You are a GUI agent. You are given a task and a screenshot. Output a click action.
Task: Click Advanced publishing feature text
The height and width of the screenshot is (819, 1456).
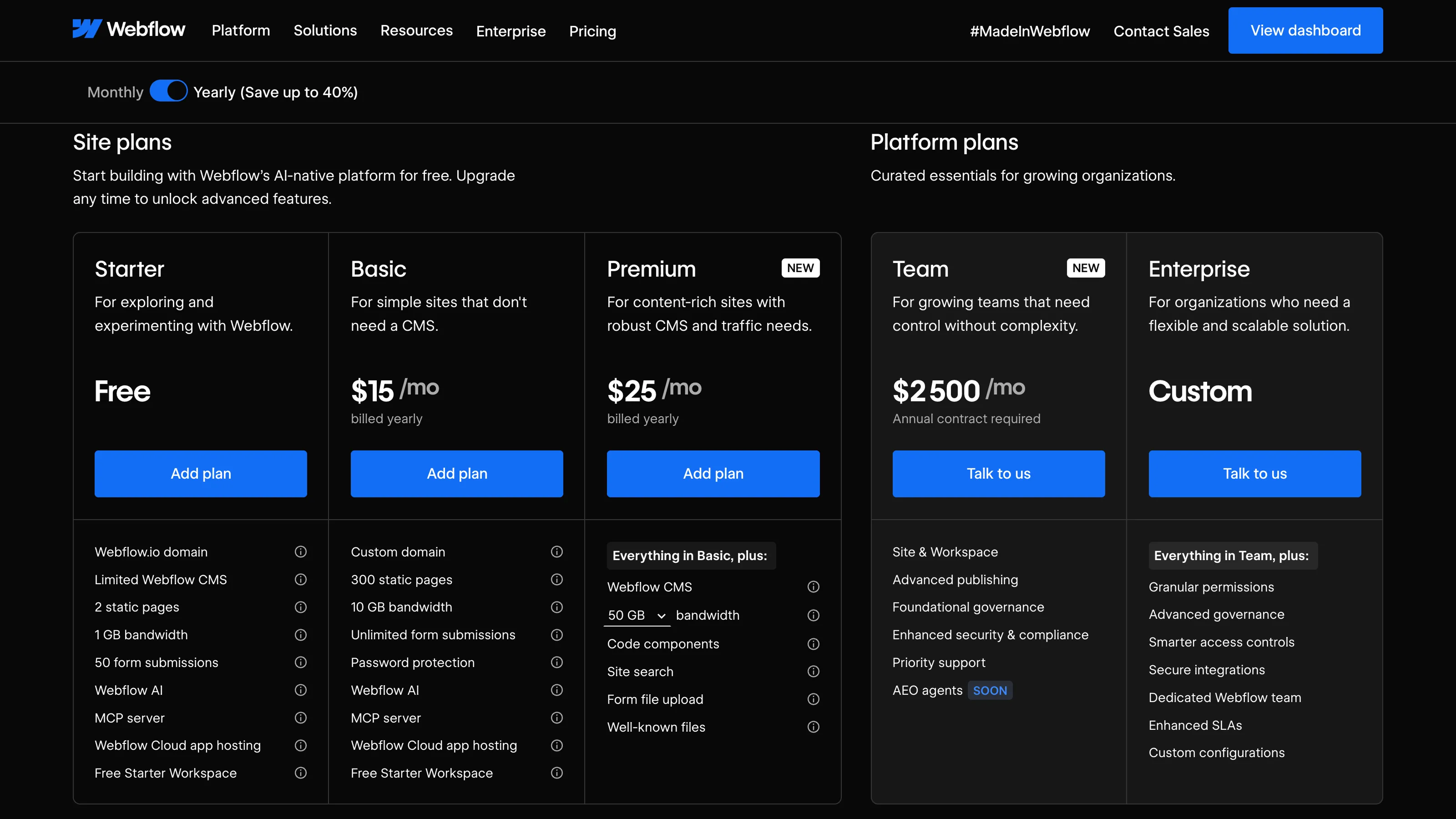click(955, 579)
